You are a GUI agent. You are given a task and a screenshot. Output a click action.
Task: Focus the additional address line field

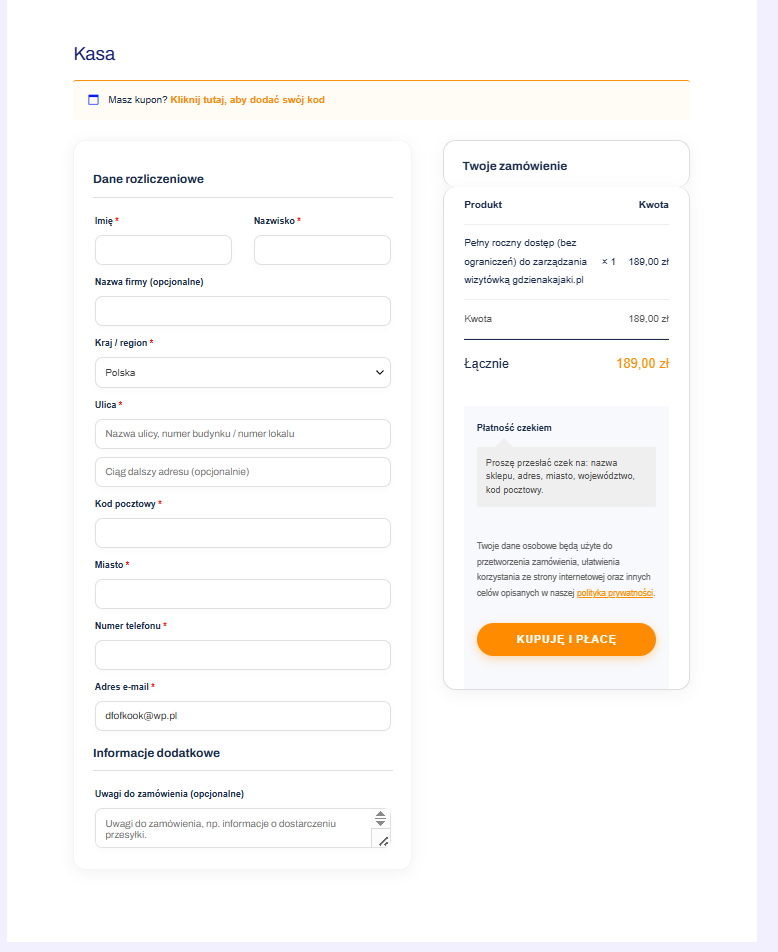click(242, 472)
